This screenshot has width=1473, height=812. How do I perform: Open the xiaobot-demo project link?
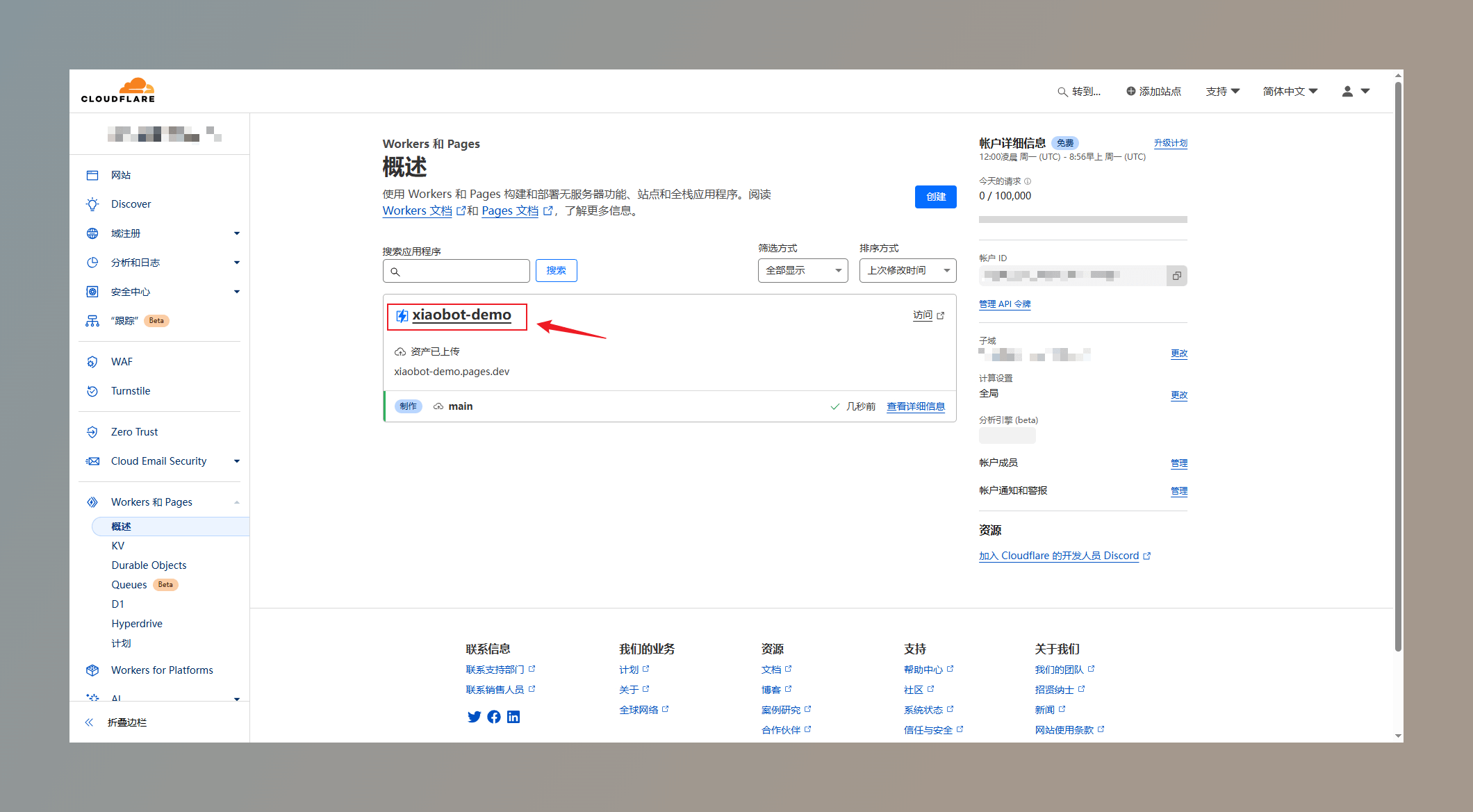[461, 315]
